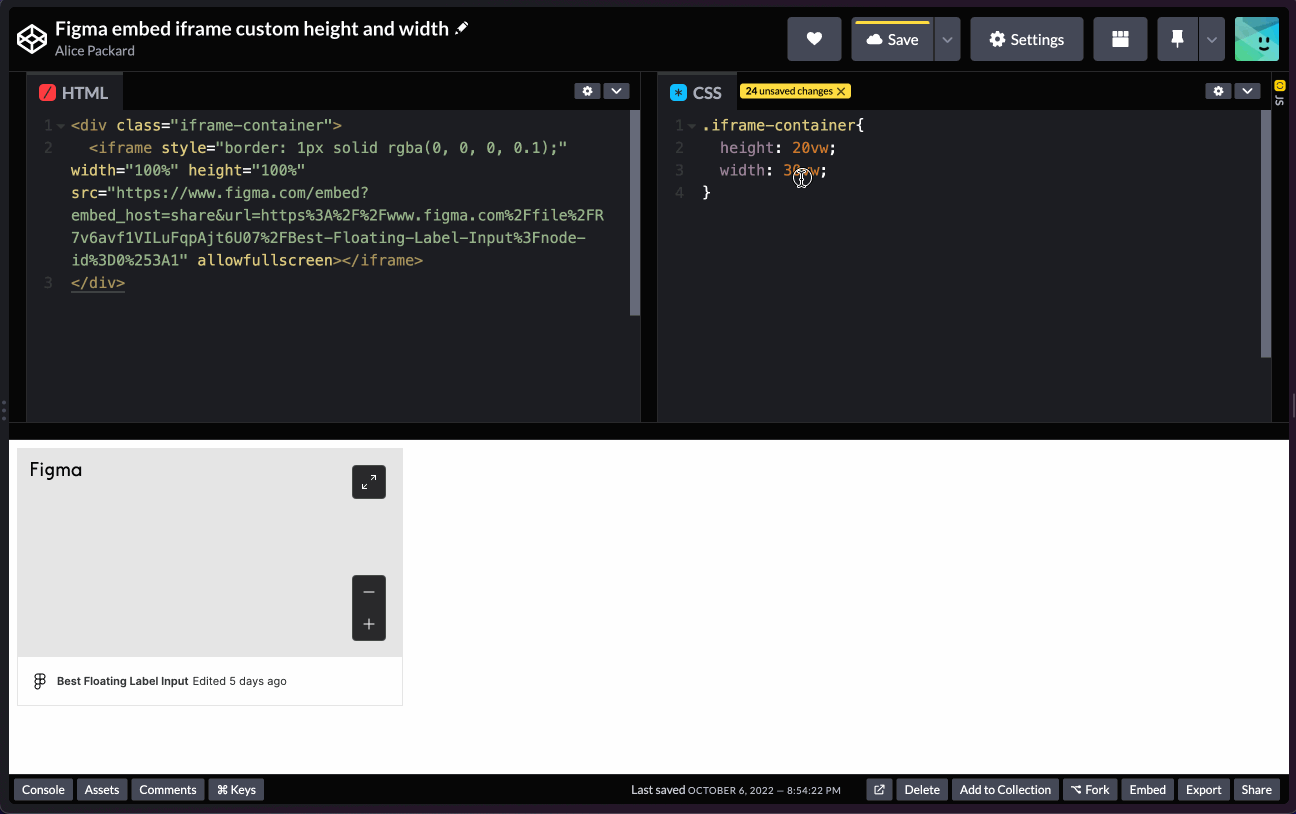Collapse the HTML editor with its chevron

coord(616,90)
